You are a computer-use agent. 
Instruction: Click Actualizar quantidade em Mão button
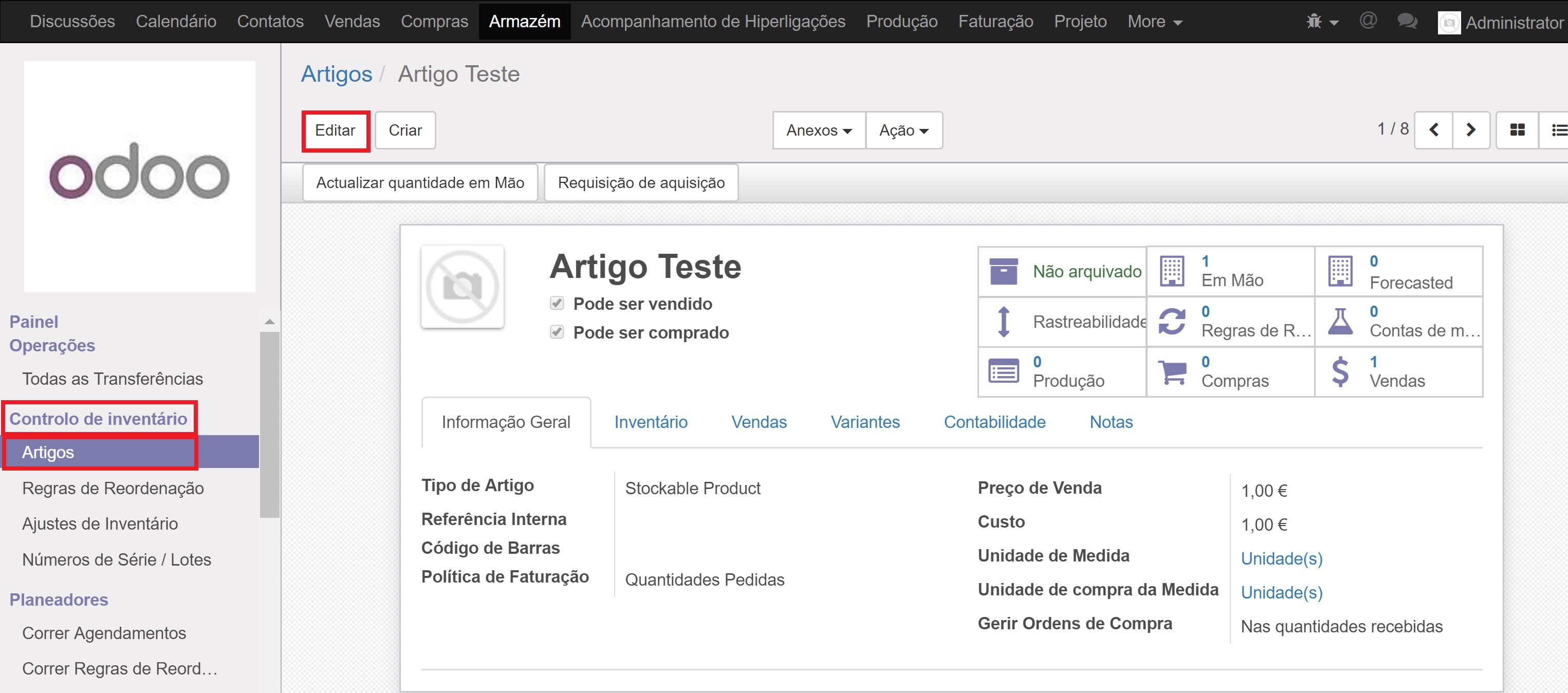click(420, 182)
